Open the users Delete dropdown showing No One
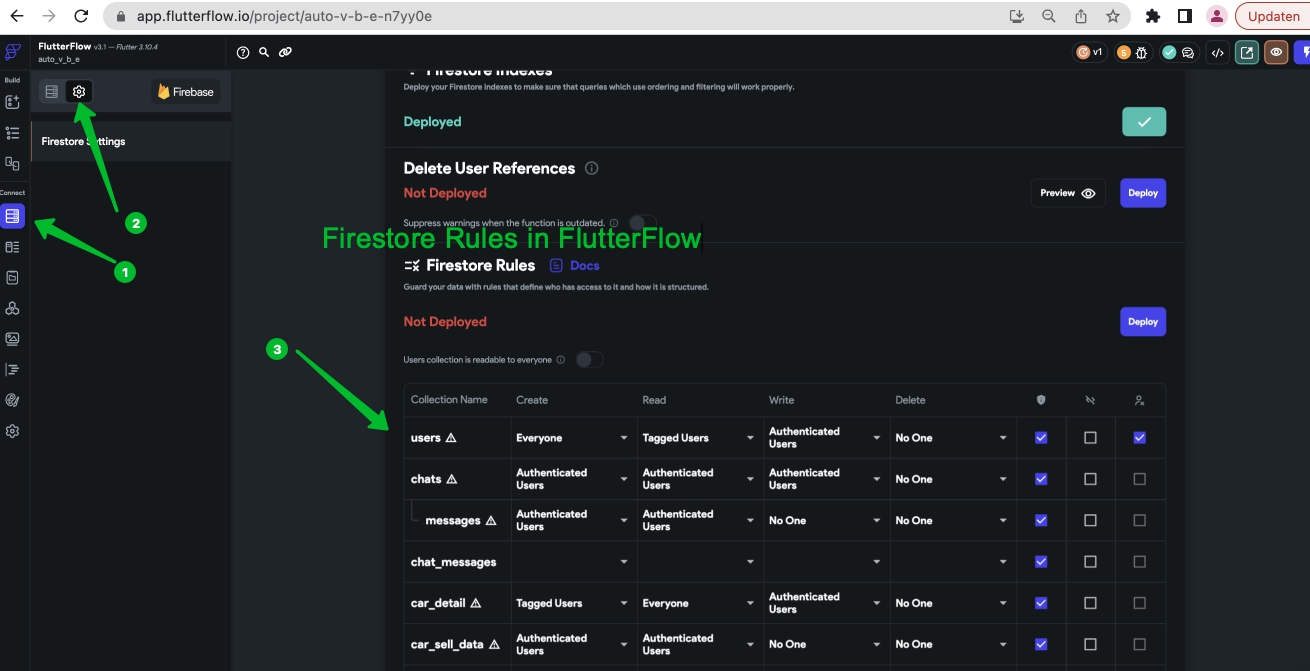 [952, 438]
